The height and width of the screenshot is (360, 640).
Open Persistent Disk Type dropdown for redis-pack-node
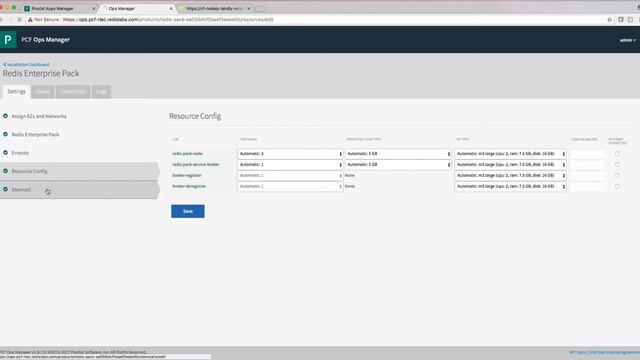pyautogui.click(x=398, y=154)
